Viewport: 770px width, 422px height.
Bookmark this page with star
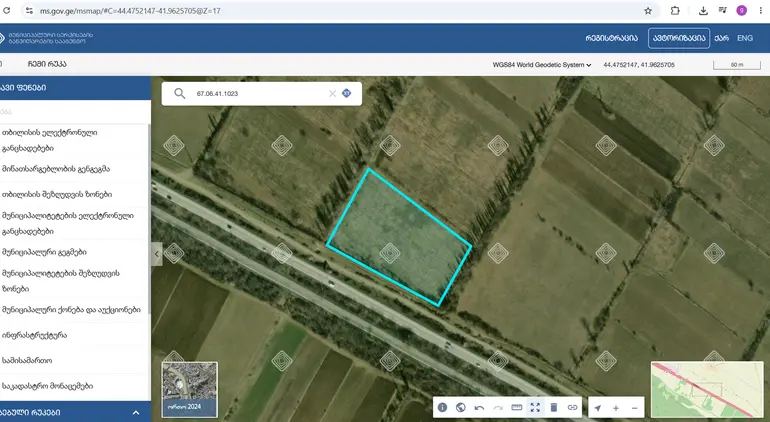pos(648,10)
